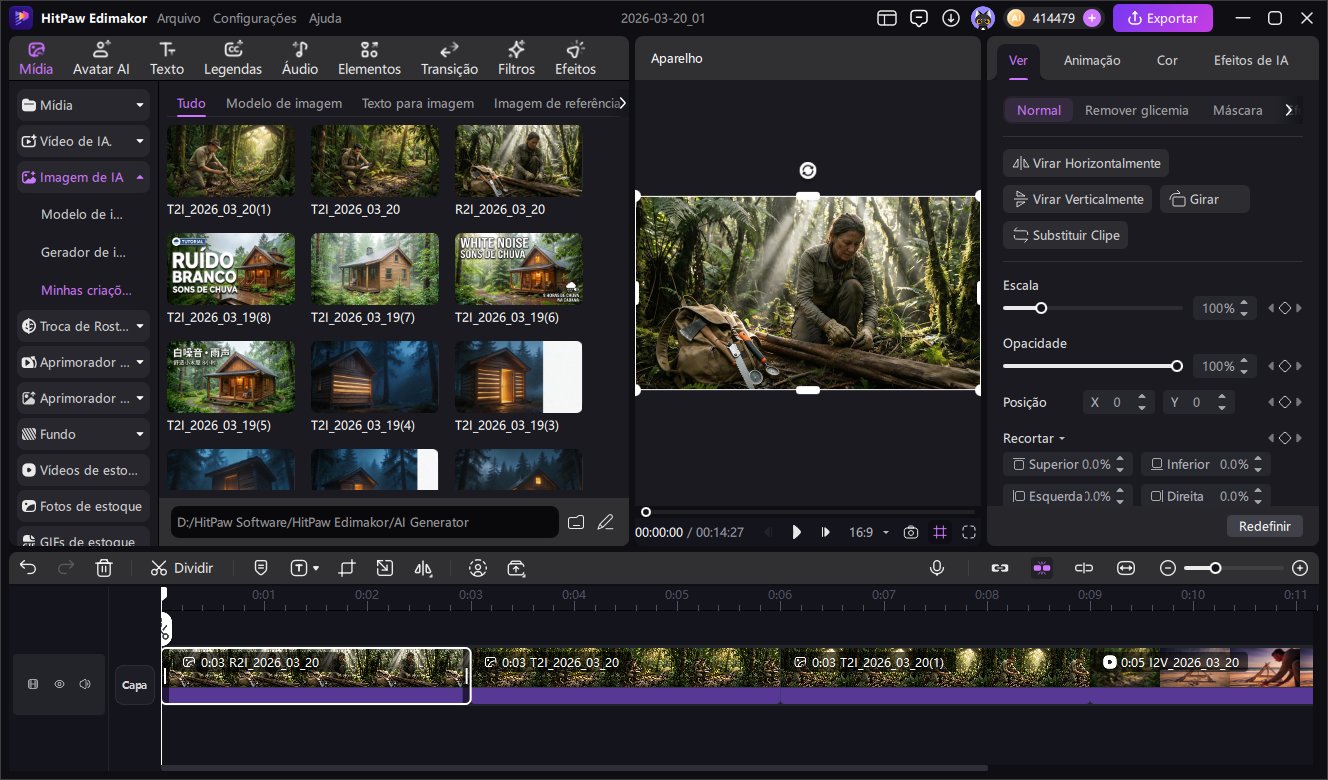Click the Dividir scissors tool
Screen dimensions: 1328x780
tap(181, 568)
